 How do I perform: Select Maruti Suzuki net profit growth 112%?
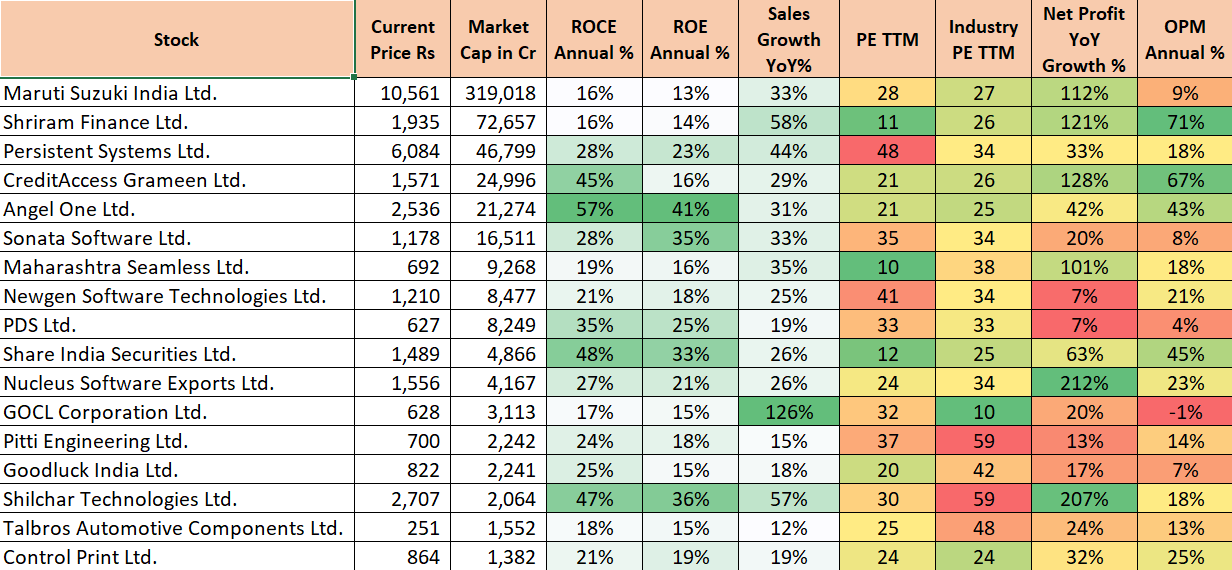point(1084,94)
